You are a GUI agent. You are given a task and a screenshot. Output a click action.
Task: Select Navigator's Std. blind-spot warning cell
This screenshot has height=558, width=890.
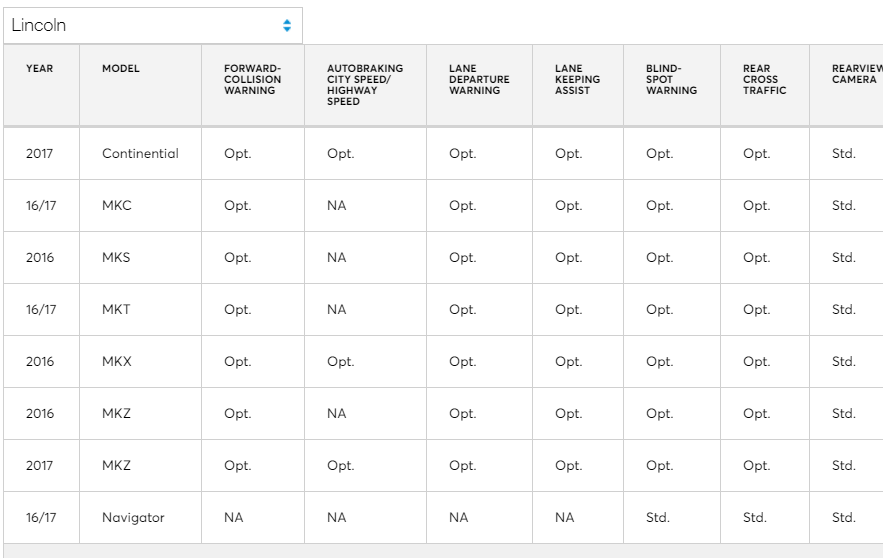pyautogui.click(x=671, y=518)
